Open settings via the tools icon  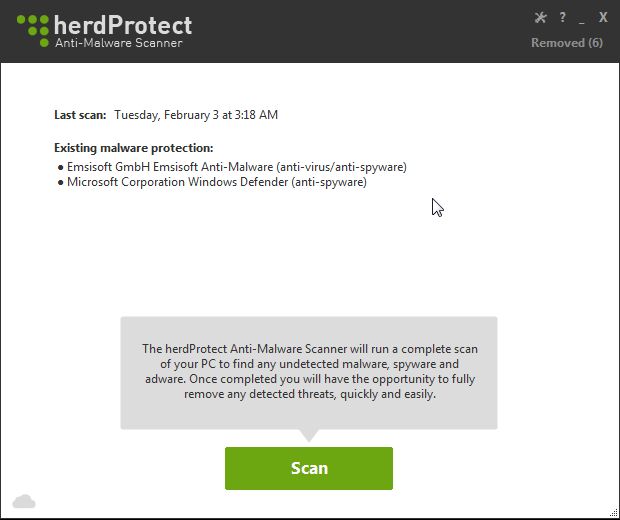[x=542, y=17]
